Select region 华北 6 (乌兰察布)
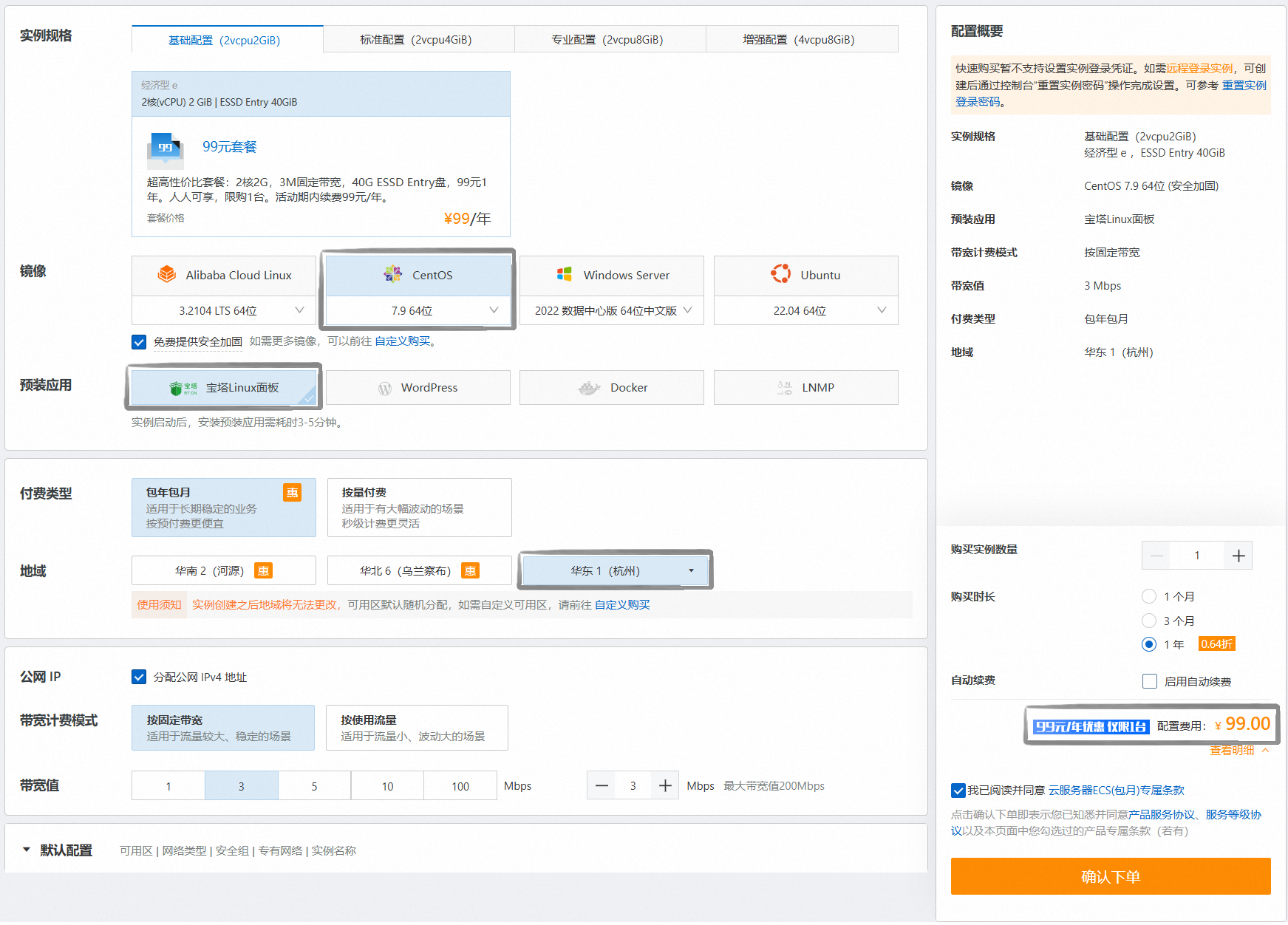This screenshot has width=1288, height=925. (x=420, y=571)
